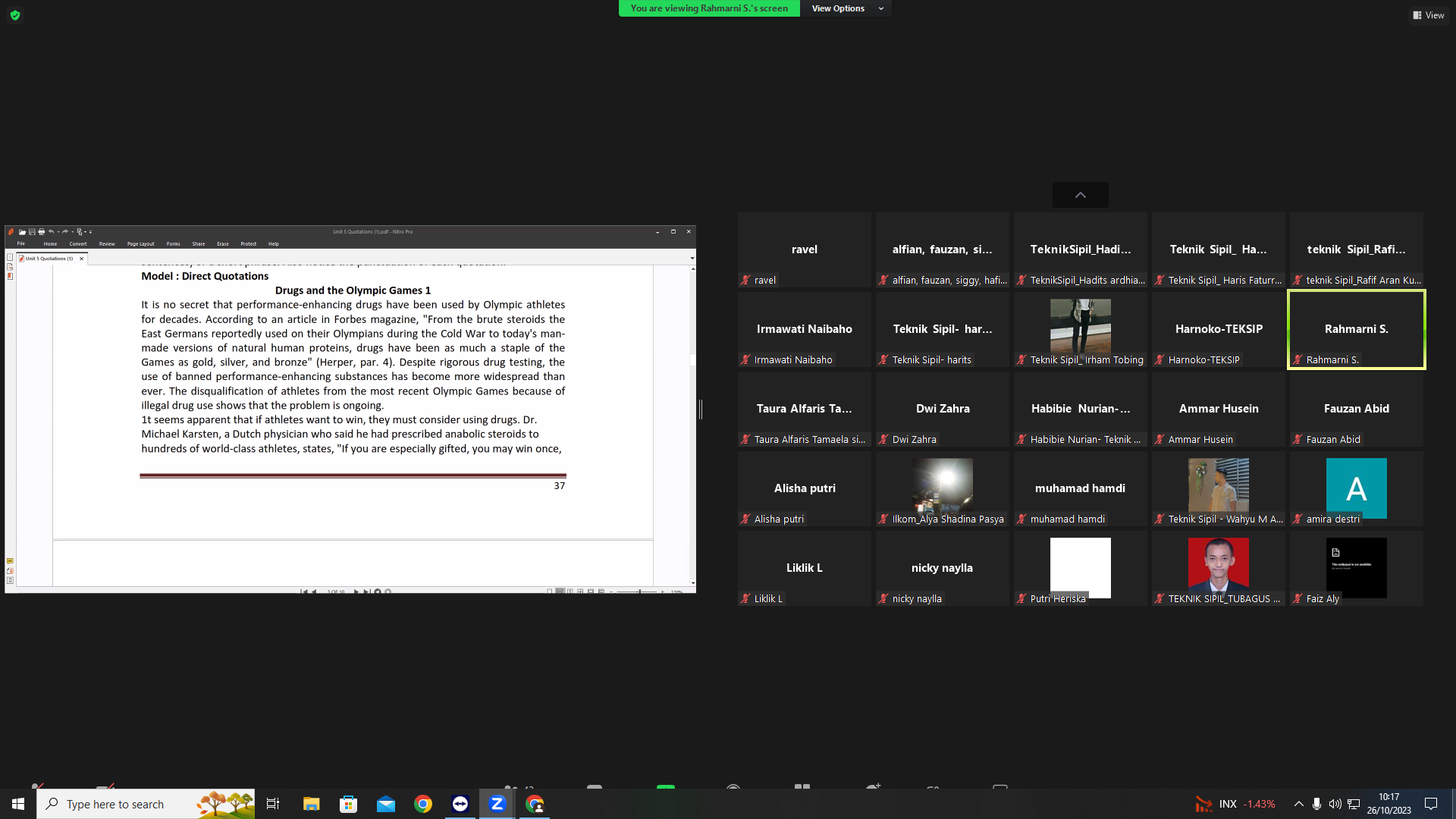Open Task View on the taskbar
This screenshot has height=819, width=1456.
tap(273, 804)
